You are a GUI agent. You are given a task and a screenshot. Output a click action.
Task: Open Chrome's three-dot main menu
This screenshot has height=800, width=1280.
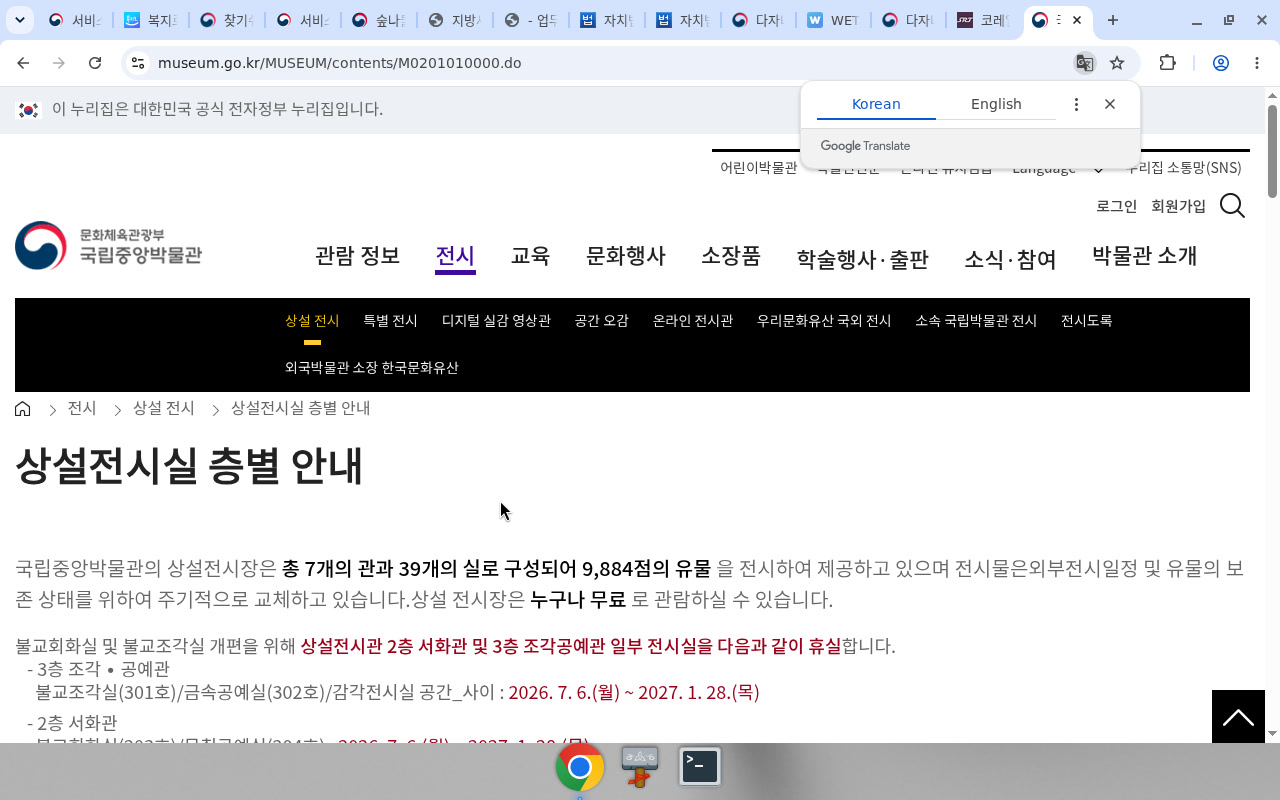(1257, 63)
